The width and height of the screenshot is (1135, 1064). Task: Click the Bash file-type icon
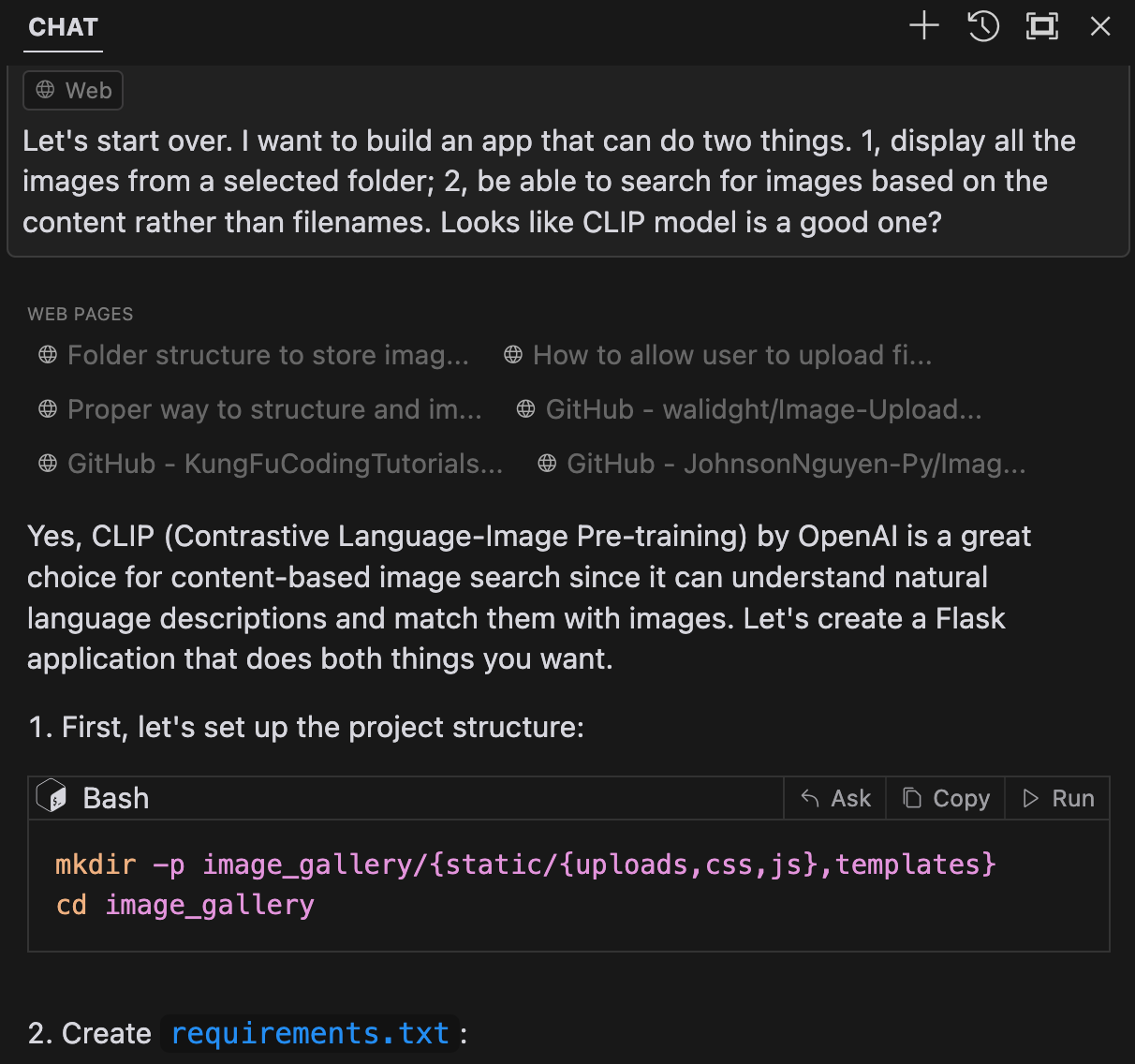click(52, 797)
